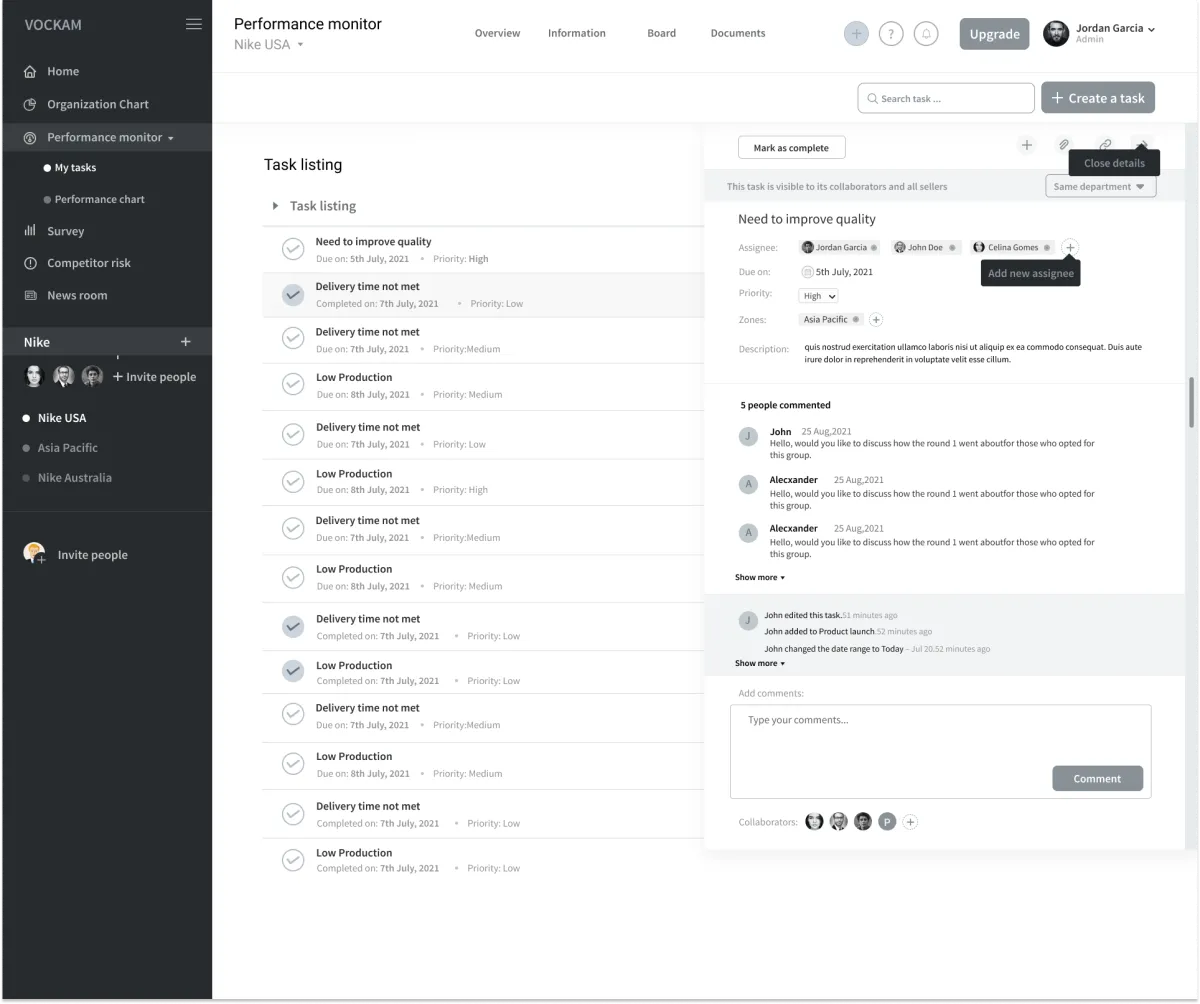Click the task detail panel scrollbar
This screenshot has width=1200, height=1004.
[x=1190, y=402]
